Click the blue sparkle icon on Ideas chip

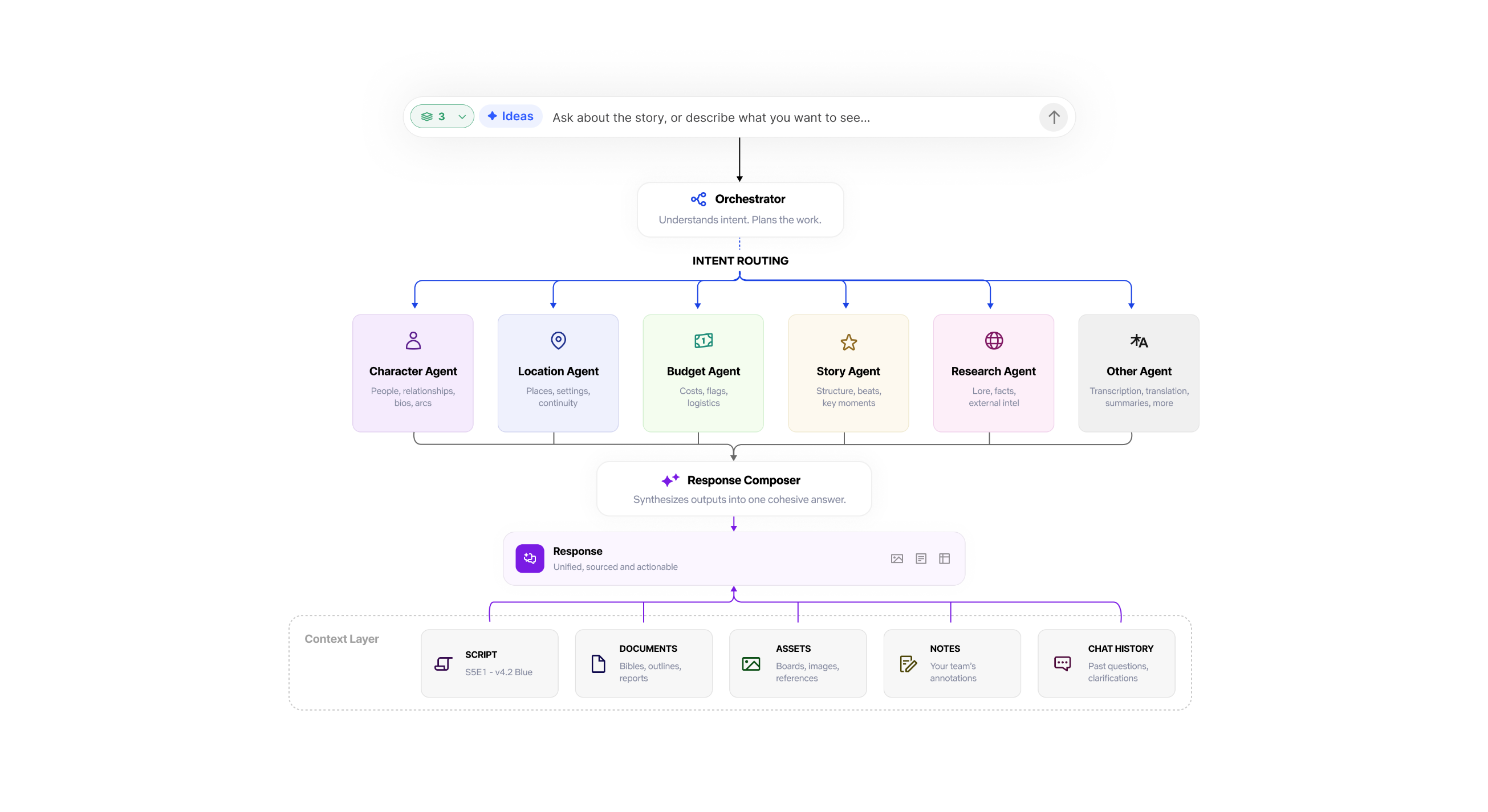492,116
